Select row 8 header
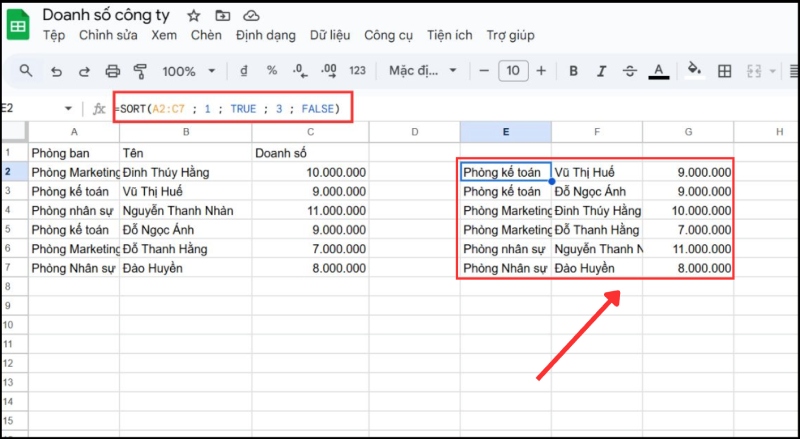 [x=14, y=287]
